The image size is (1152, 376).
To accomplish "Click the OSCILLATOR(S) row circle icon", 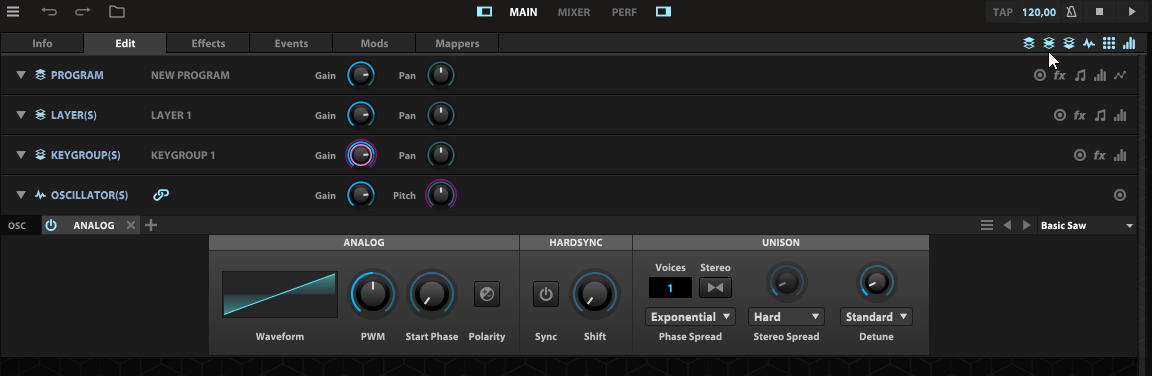I will point(1120,195).
